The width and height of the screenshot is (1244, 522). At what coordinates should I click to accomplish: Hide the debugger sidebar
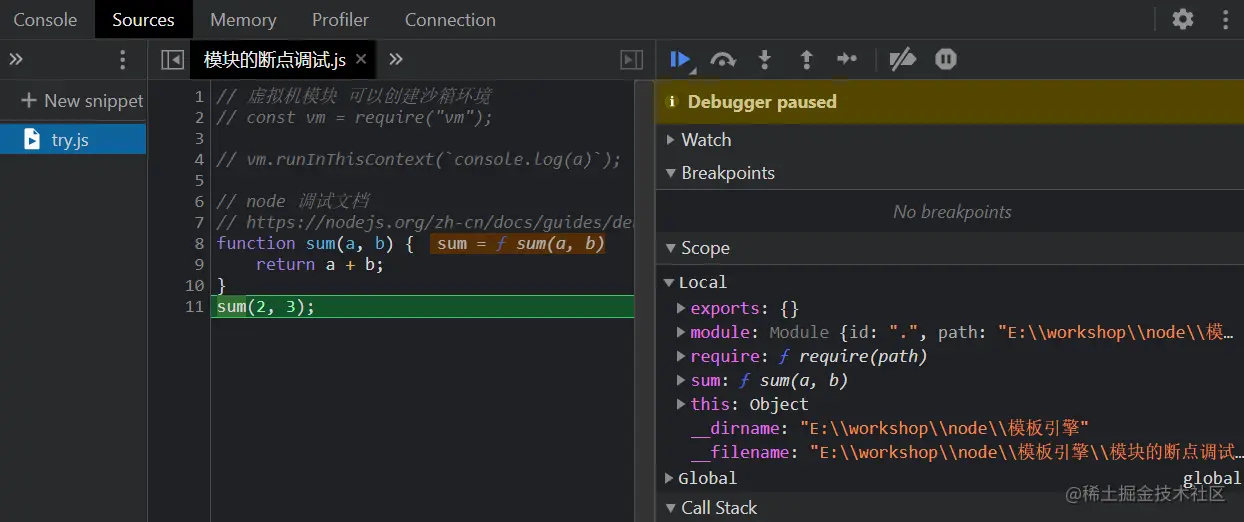(x=632, y=60)
